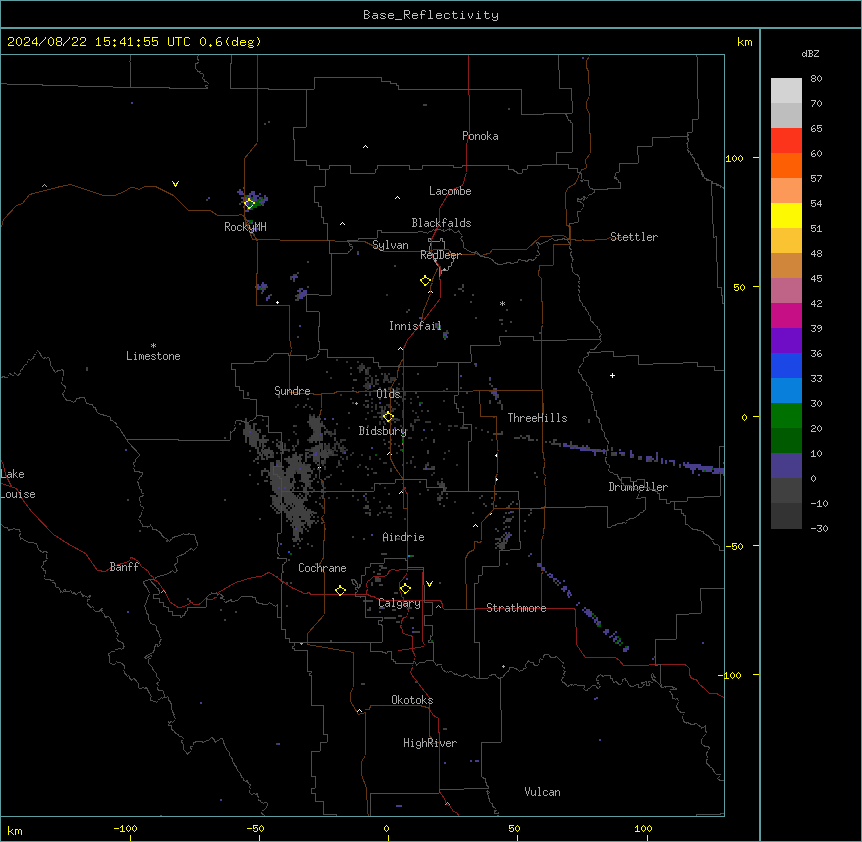Click the Vulcan label
The height and width of the screenshot is (842, 862).
pos(542,792)
